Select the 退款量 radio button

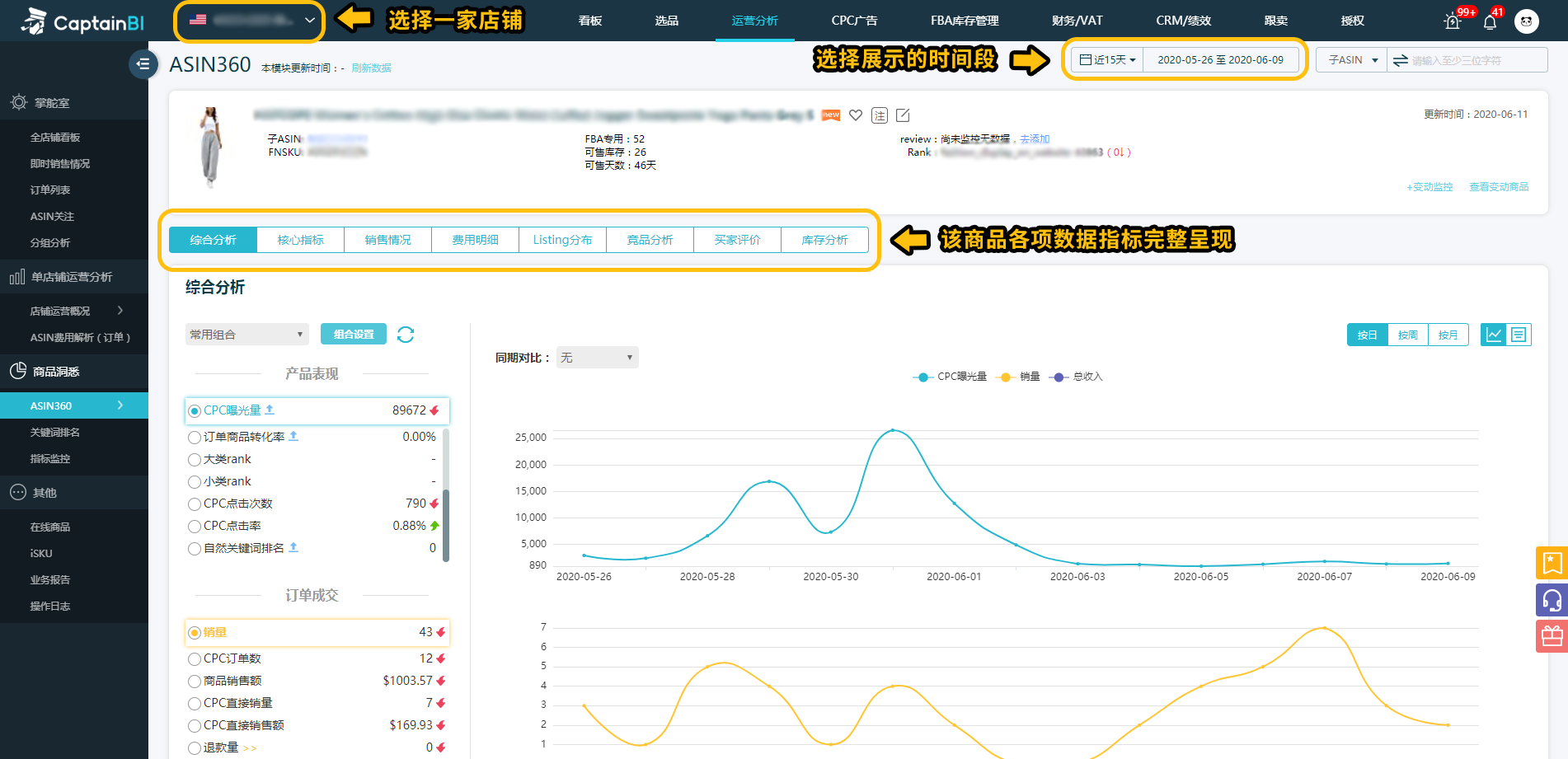[195, 747]
